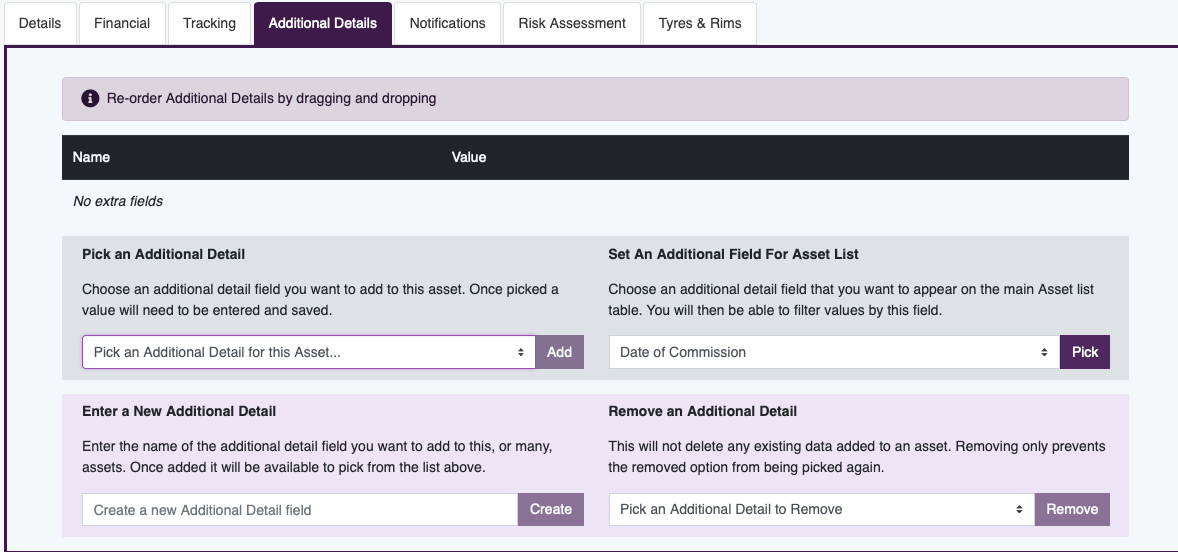Click the Remove button
This screenshot has width=1178, height=552.
1072,509
